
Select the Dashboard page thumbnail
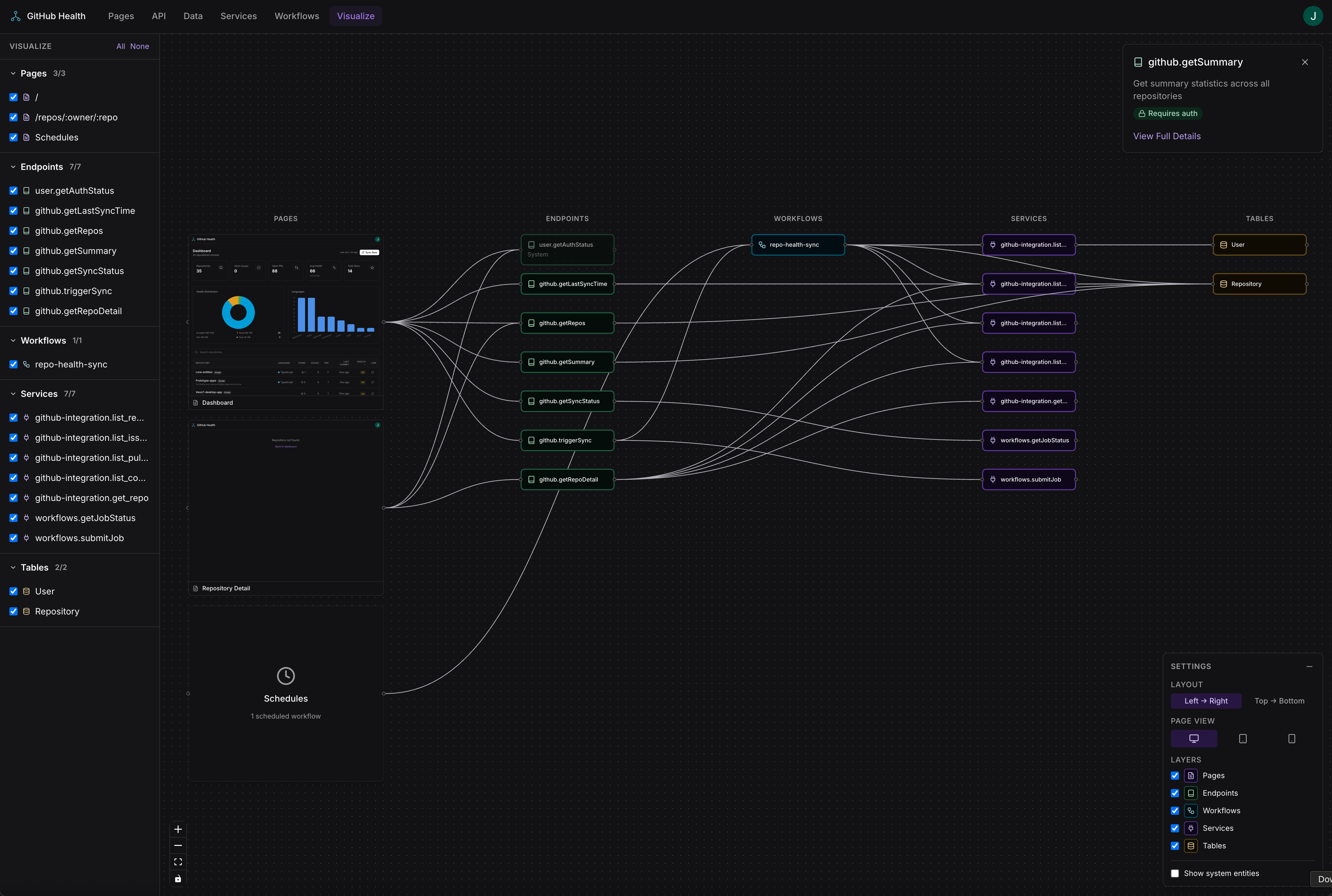[x=286, y=322]
